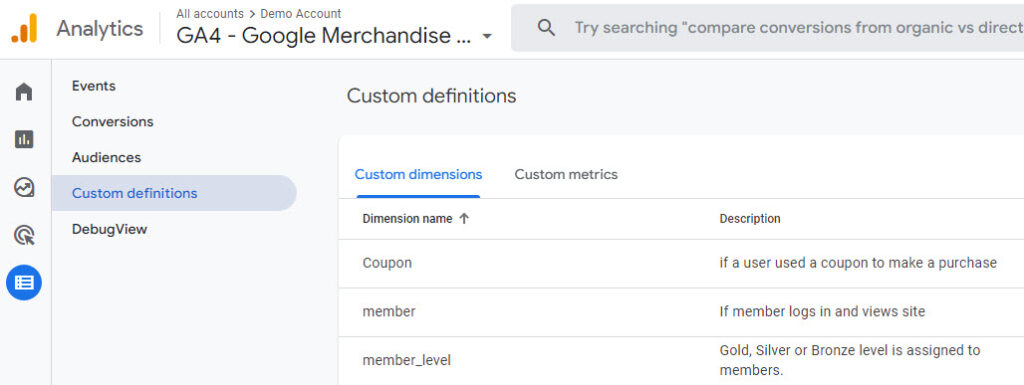Click the Google Analytics logo icon
This screenshot has width=1024, height=385.
pyautogui.click(x=25, y=29)
